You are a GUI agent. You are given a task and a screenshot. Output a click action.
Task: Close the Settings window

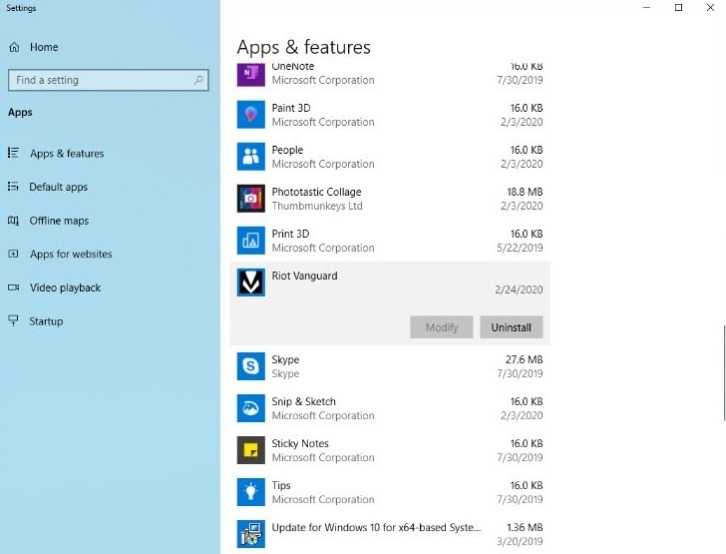pos(710,7)
